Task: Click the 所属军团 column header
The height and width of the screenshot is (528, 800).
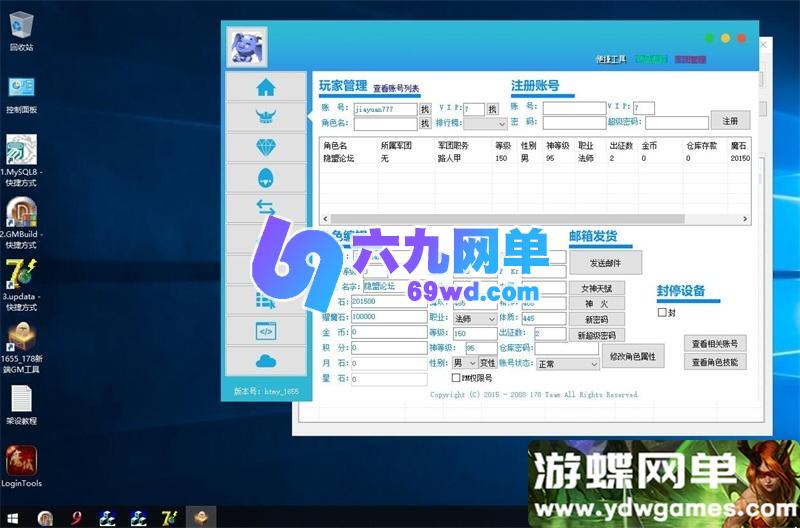Action: pos(396,146)
